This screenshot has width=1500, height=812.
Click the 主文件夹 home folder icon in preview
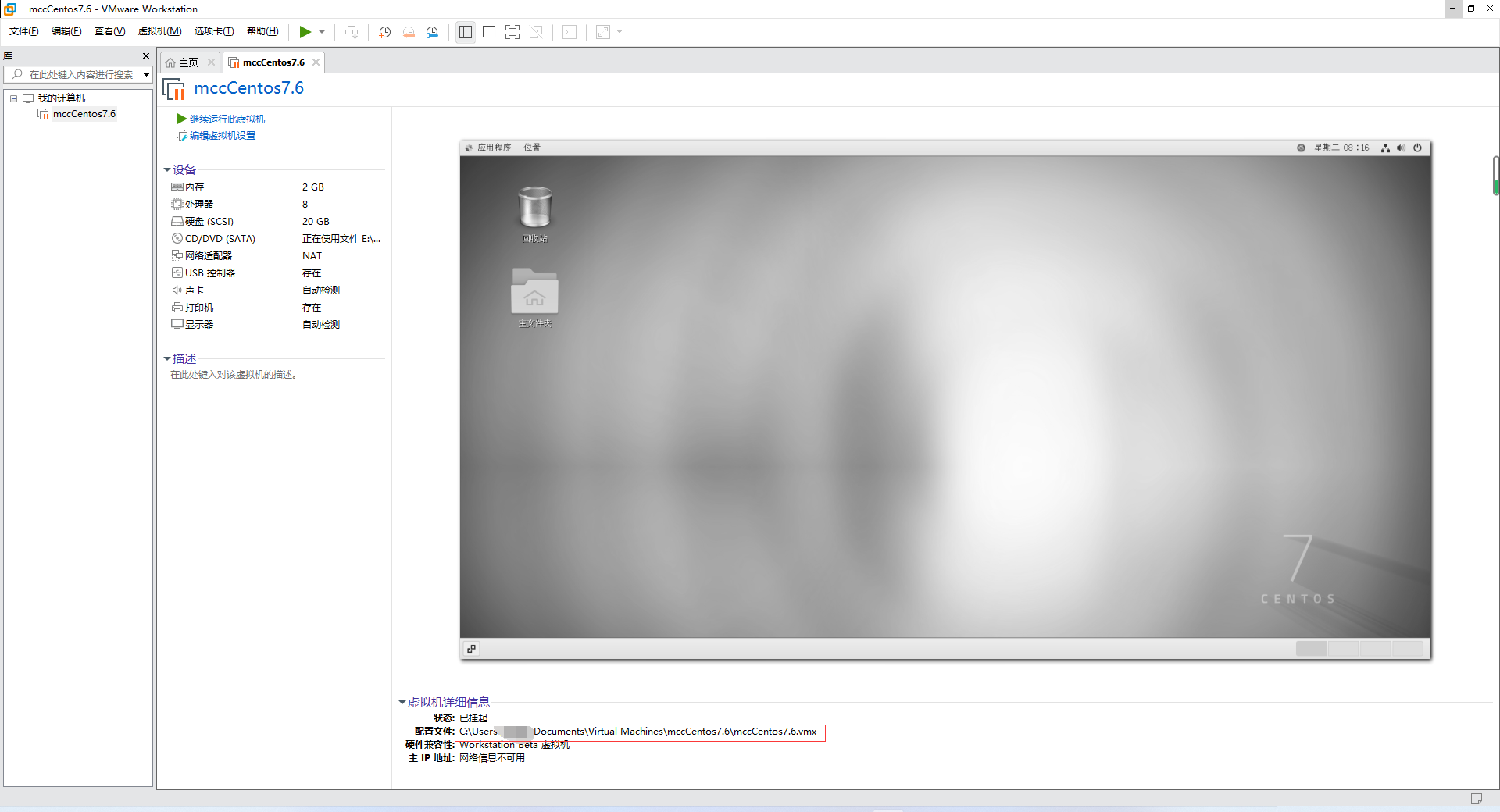point(534,290)
